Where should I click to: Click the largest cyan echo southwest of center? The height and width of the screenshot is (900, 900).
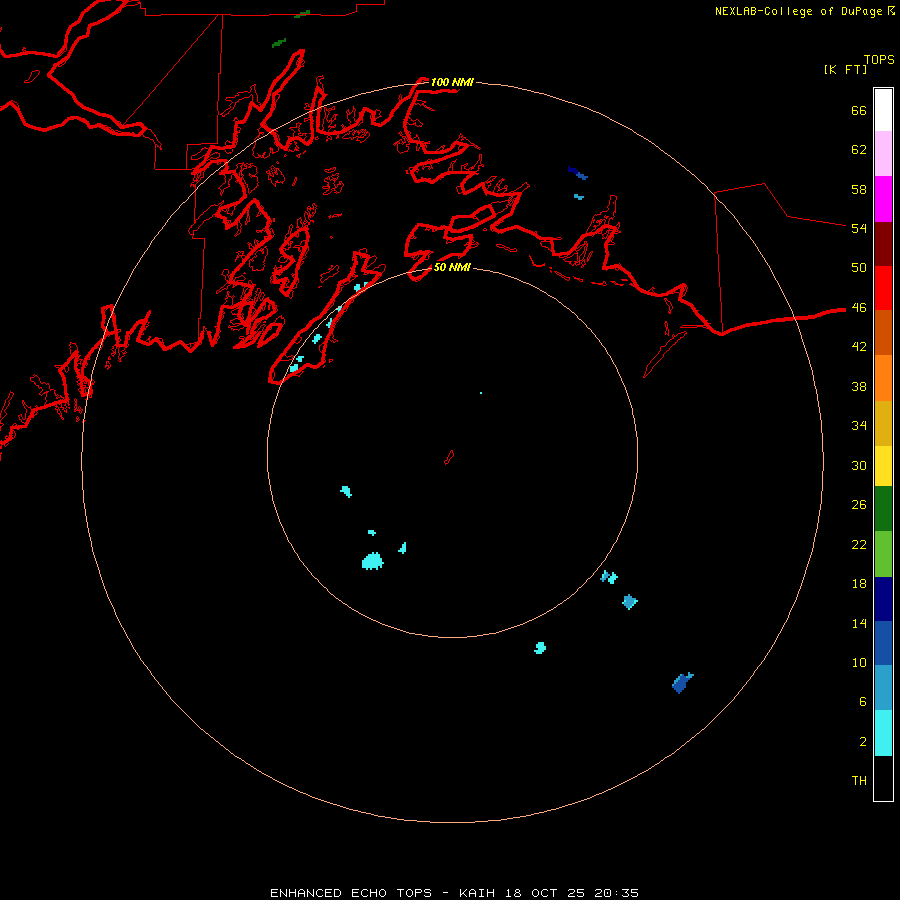coord(373,561)
